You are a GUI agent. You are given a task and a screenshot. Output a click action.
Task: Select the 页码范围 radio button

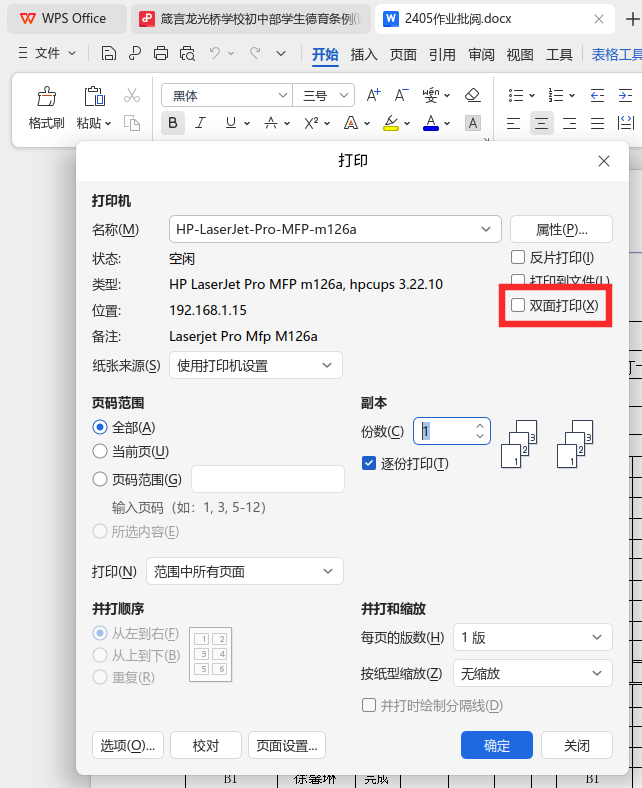100,479
